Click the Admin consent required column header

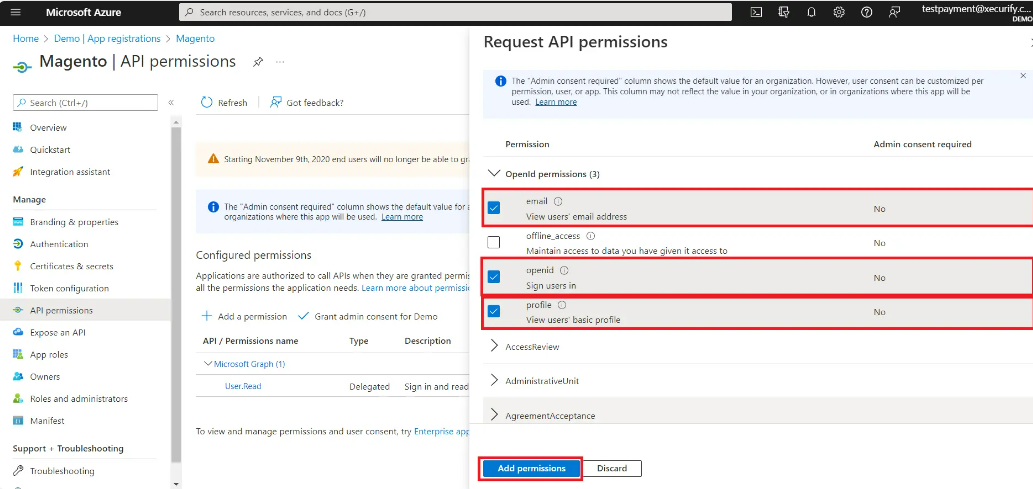click(922, 144)
